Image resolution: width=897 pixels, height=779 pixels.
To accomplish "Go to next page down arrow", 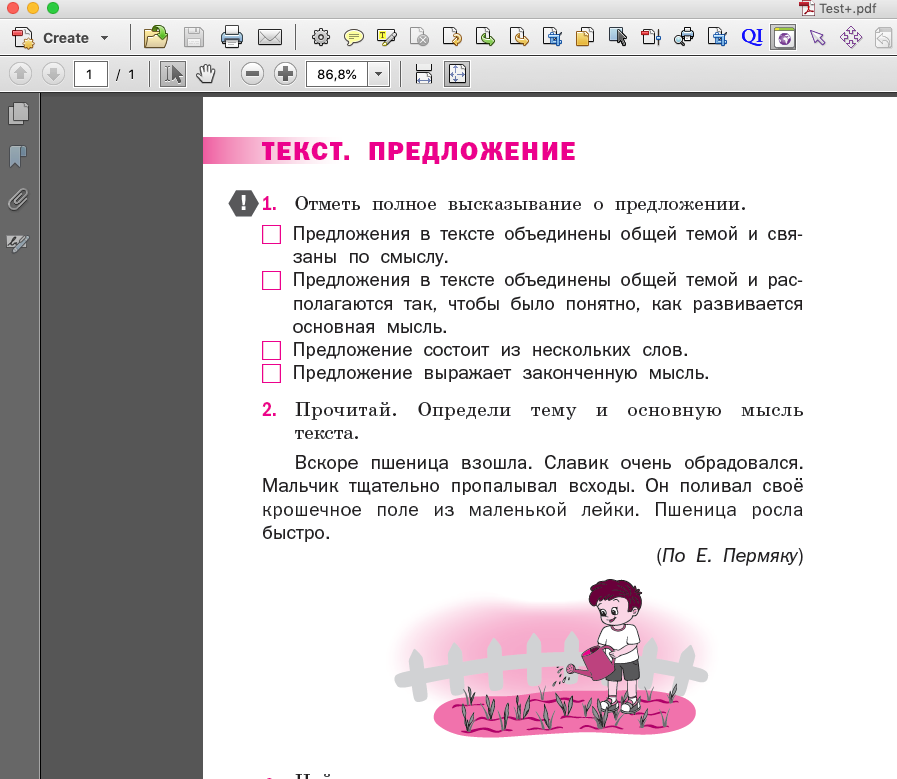I will pyautogui.click(x=53, y=74).
